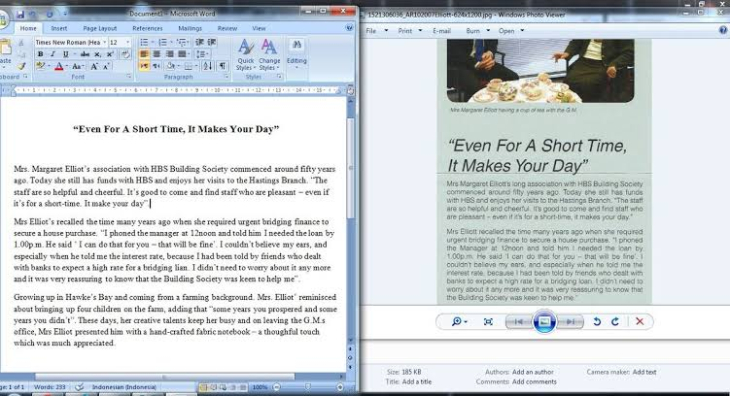Open Times New Roman font name dropdown
The image size is (730, 396).
click(104, 42)
